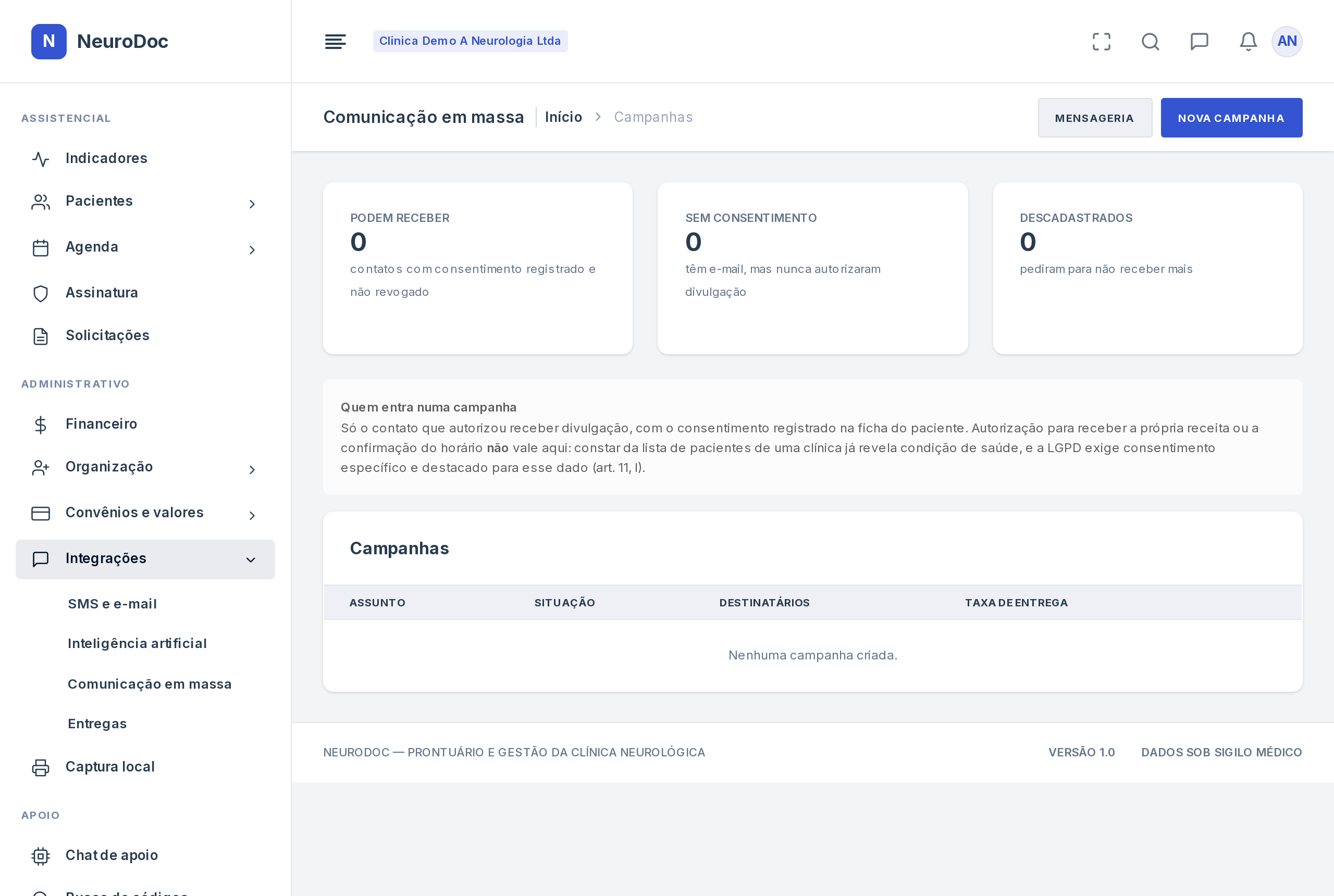The image size is (1334, 896).
Task: Click the Destinatários column header
Action: pos(764,602)
